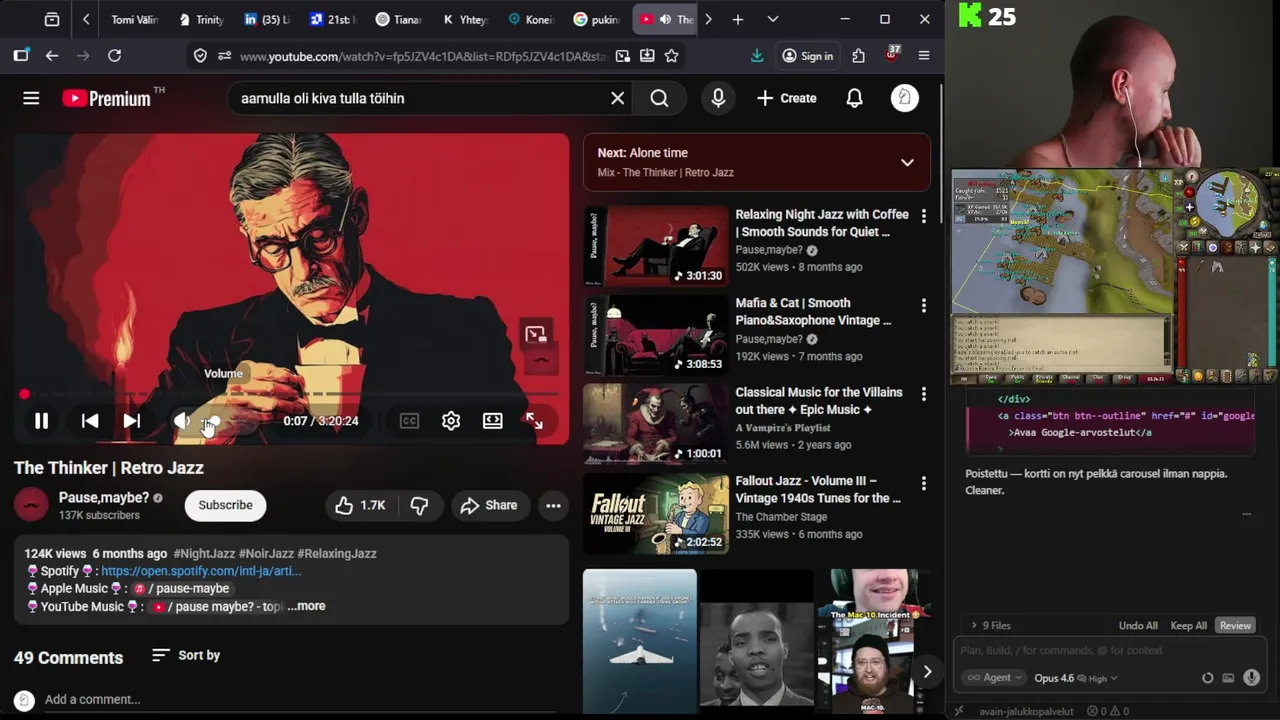Viewport: 1280px width, 720px height.
Task: Switch to the Trinity browser tab
Action: [200, 19]
